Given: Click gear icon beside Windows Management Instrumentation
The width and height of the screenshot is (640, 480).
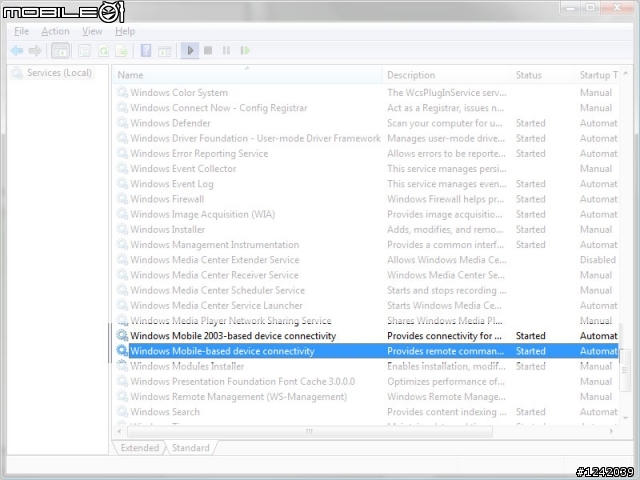Looking at the screenshot, I should tap(122, 244).
